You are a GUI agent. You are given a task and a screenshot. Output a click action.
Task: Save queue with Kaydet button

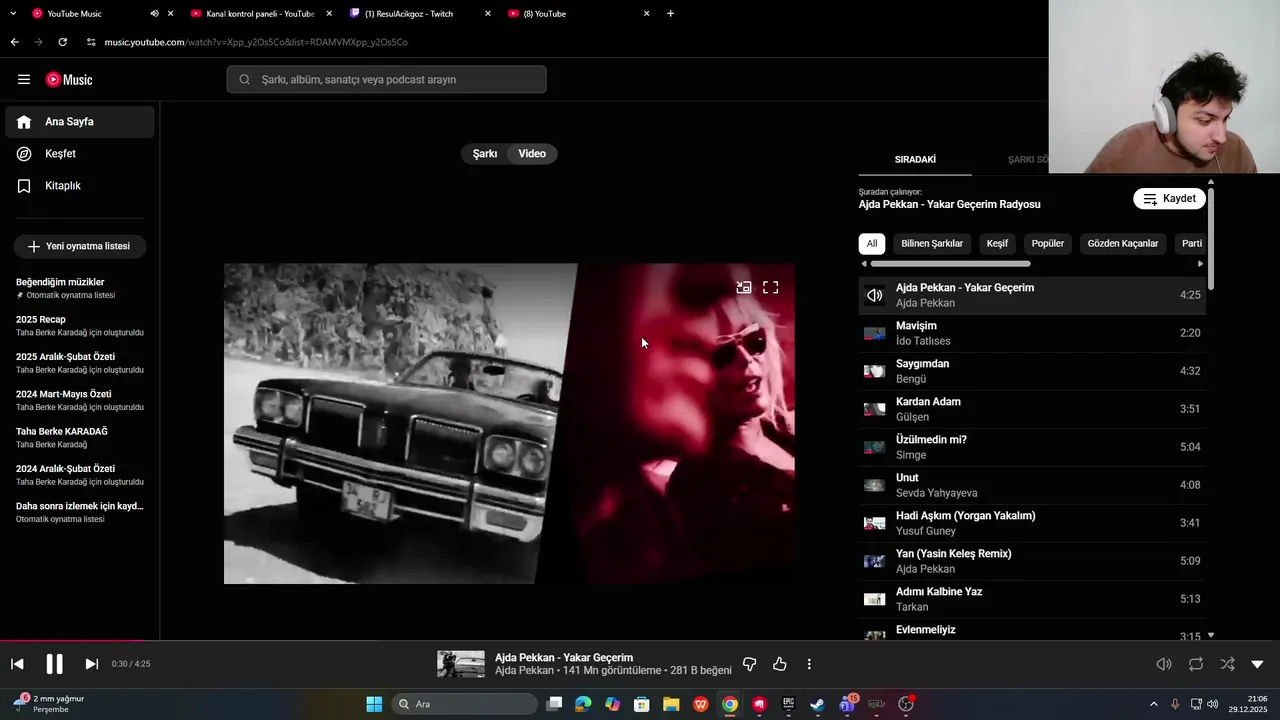pos(1169,198)
